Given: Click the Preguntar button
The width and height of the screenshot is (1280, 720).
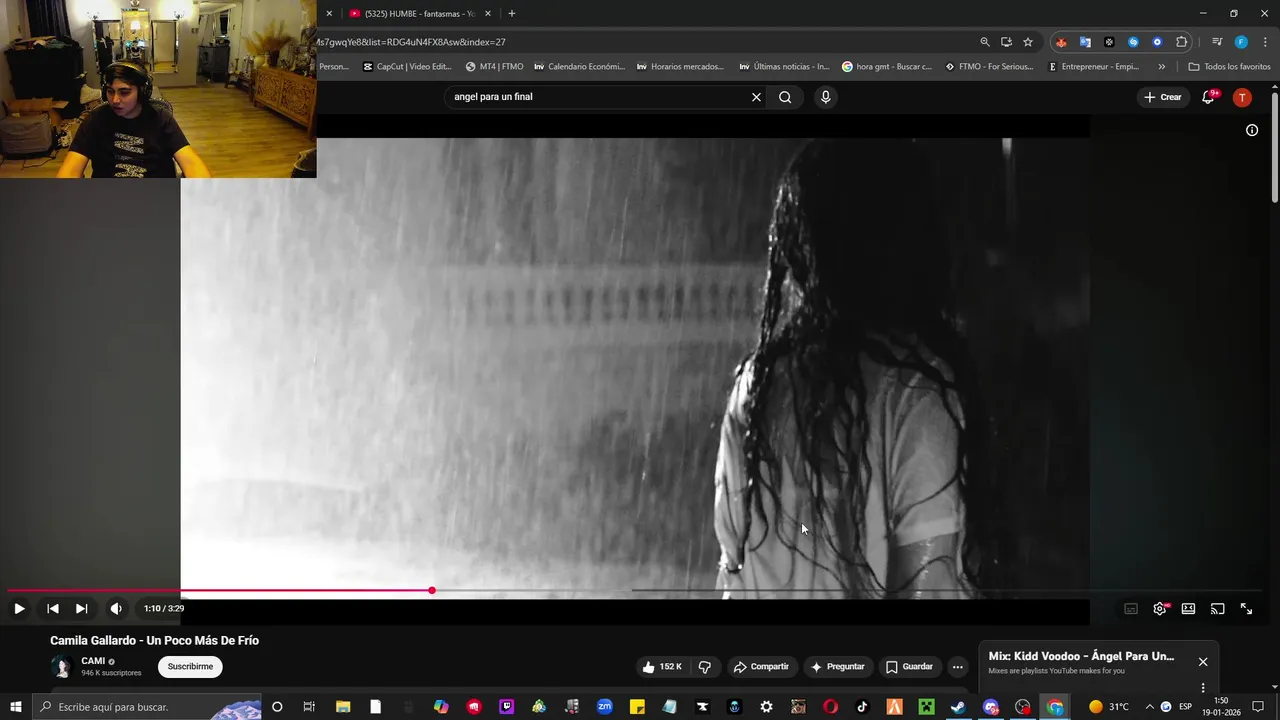Looking at the screenshot, I should [x=838, y=667].
